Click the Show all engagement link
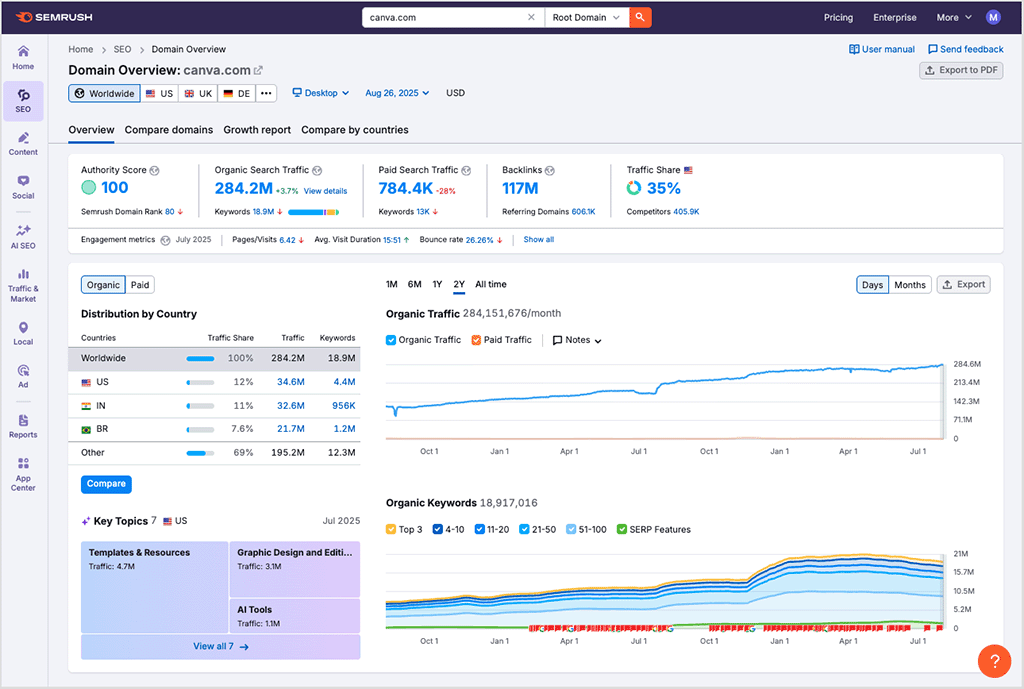The width and height of the screenshot is (1024, 689). tap(538, 240)
